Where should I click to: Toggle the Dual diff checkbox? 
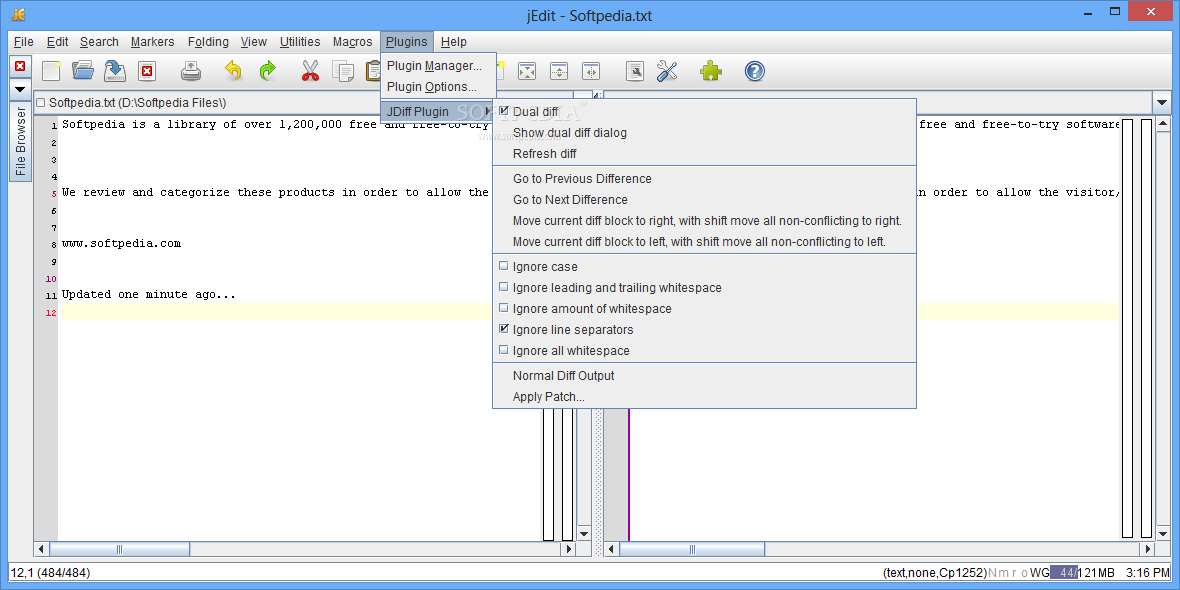pyautogui.click(x=503, y=111)
